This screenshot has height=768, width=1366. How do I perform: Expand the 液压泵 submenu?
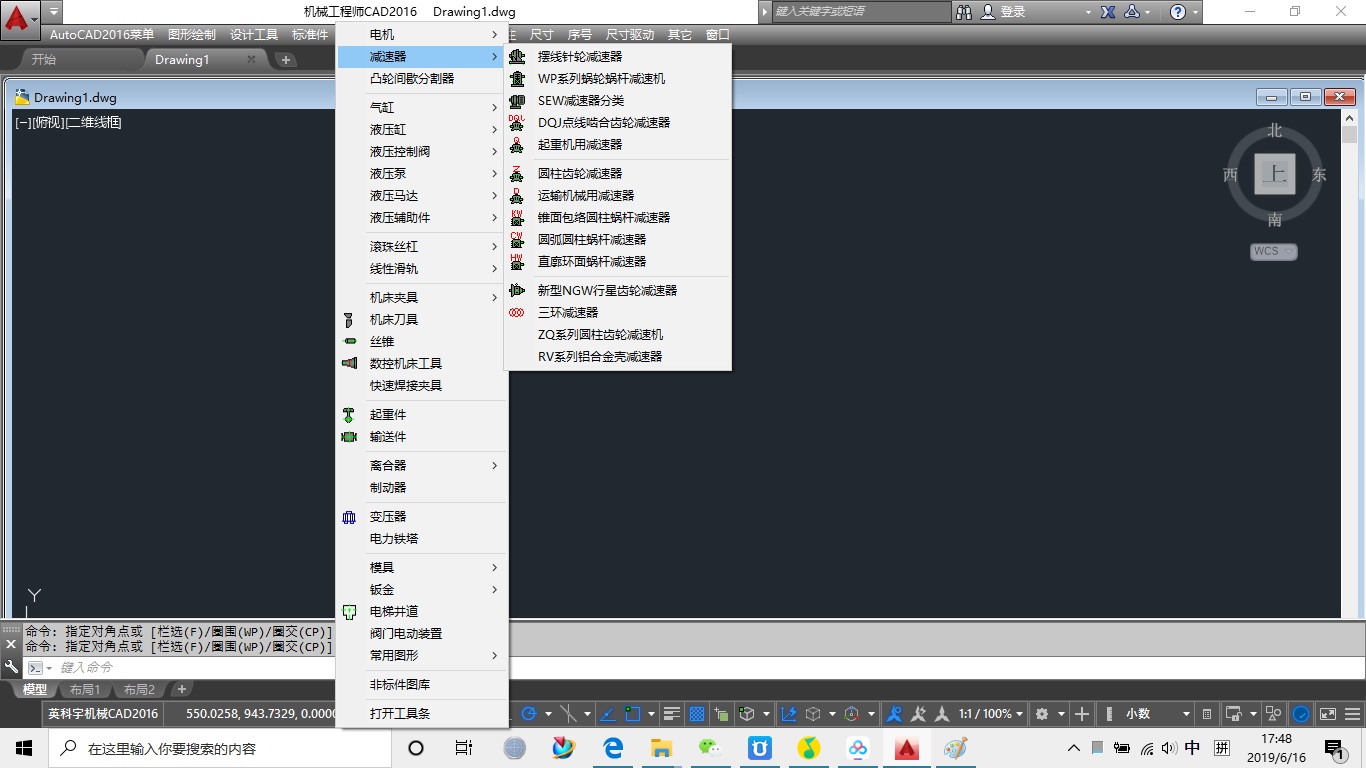click(422, 174)
